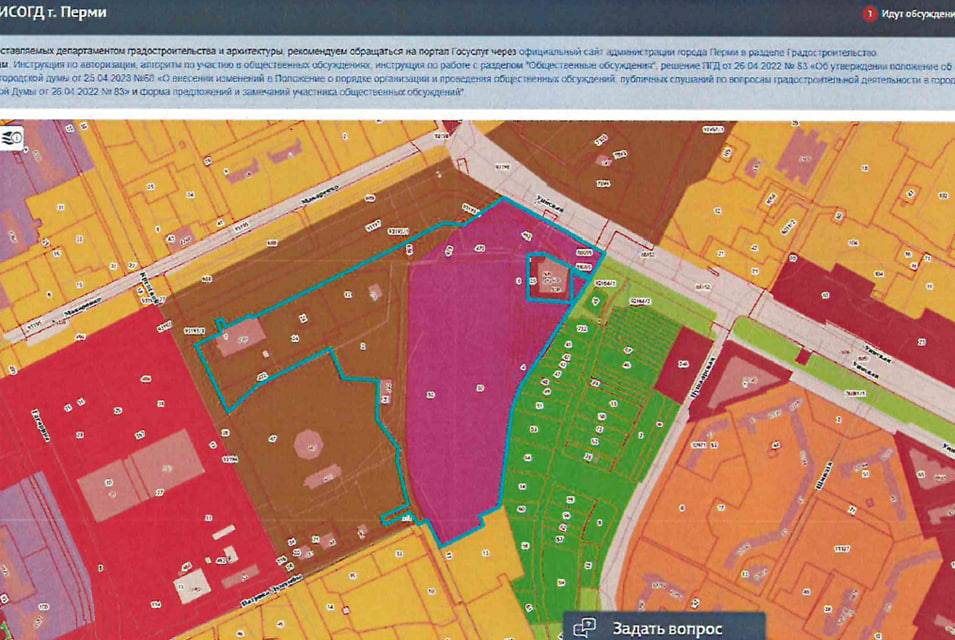Viewport: 955px width, 640px height.
Task: Select the small cyan-outlined parcel near Уинская street
Action: (549, 276)
